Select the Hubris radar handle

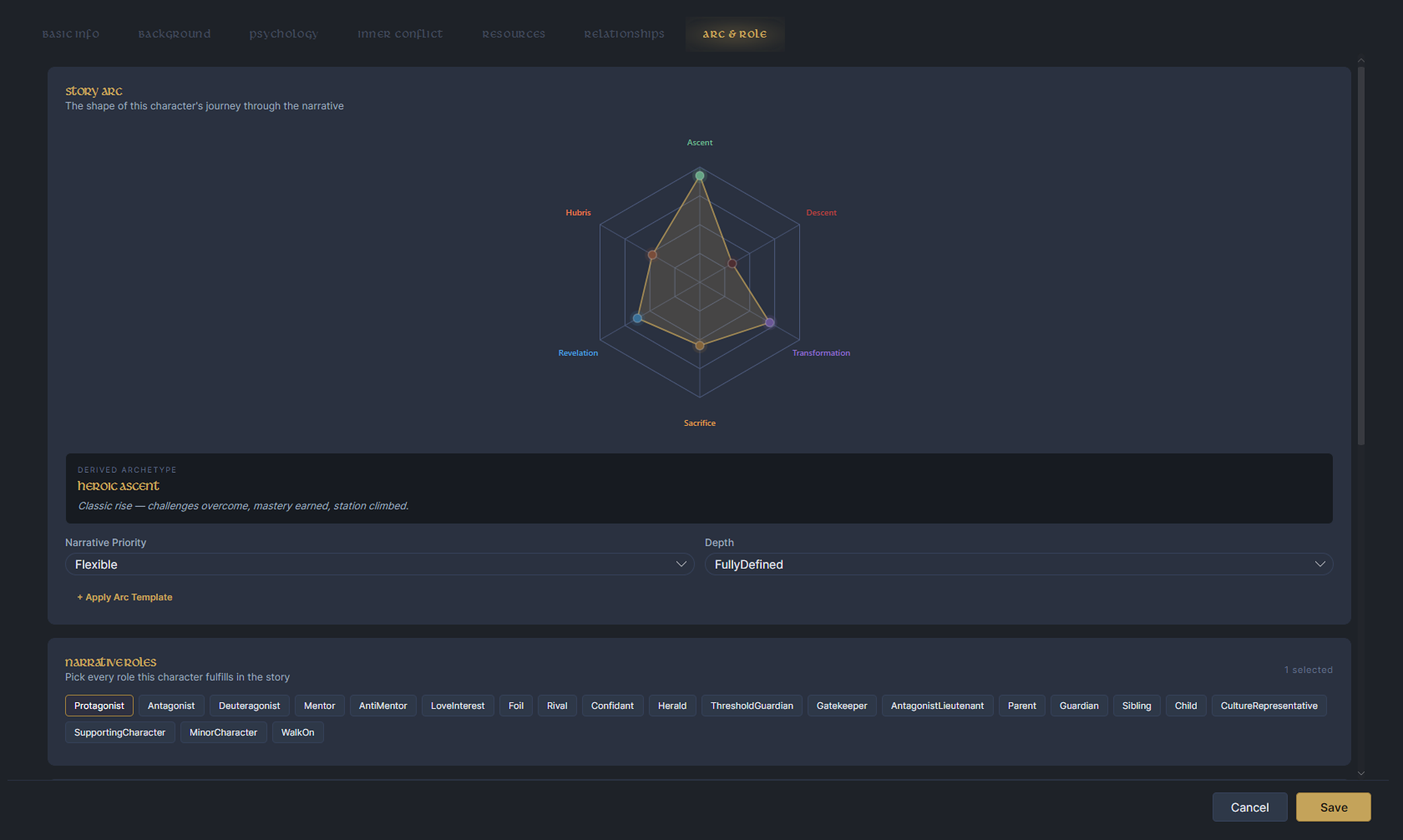[x=652, y=255]
